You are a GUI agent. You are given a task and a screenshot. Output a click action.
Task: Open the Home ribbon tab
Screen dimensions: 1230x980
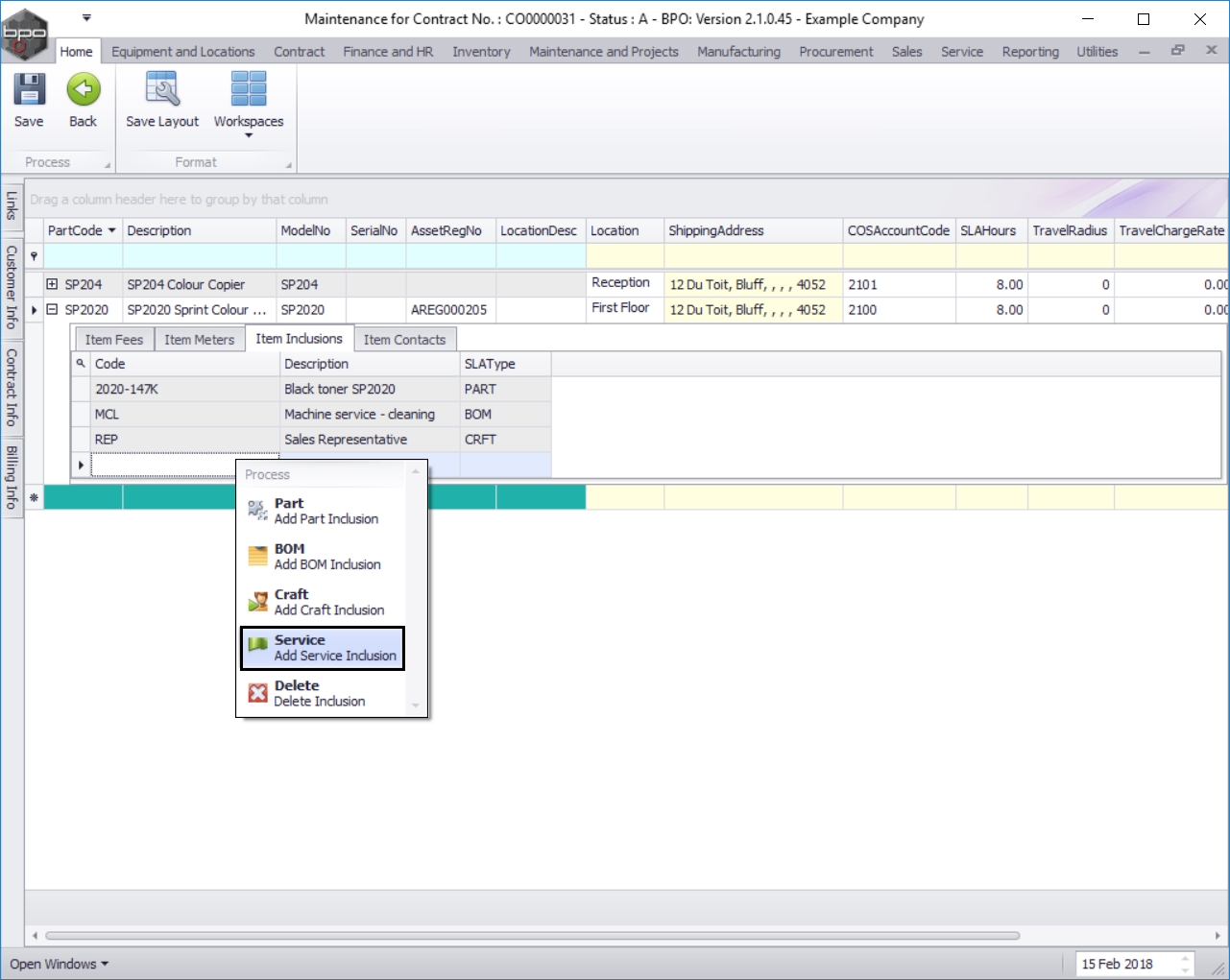pos(77,52)
